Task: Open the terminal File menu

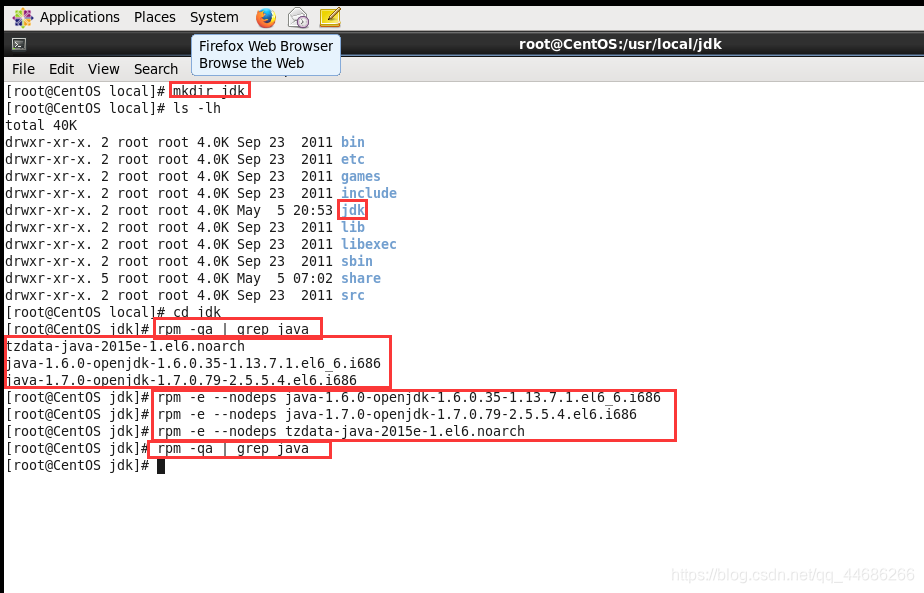Action: click(24, 69)
